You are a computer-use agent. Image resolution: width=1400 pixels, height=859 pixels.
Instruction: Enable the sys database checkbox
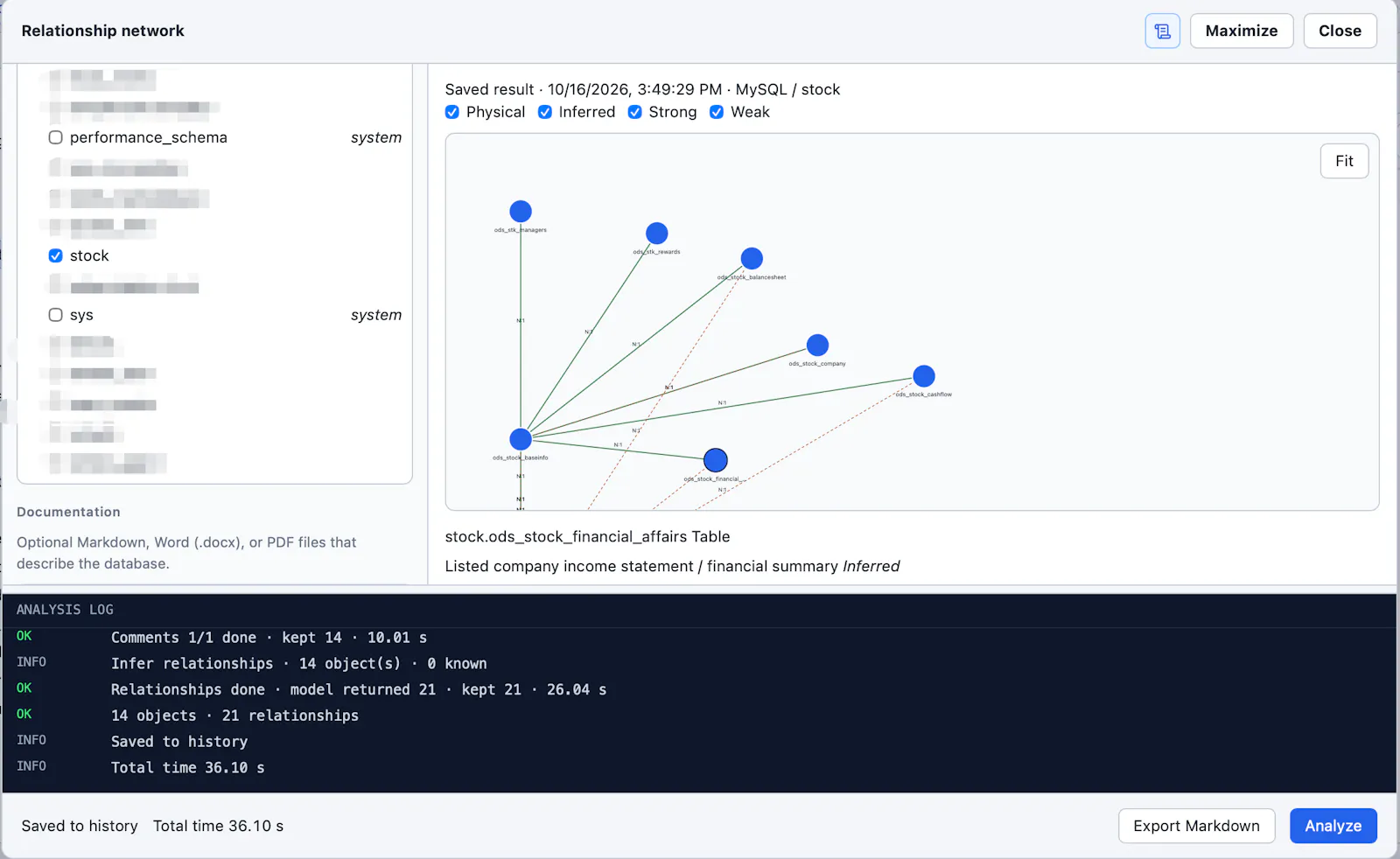point(56,315)
